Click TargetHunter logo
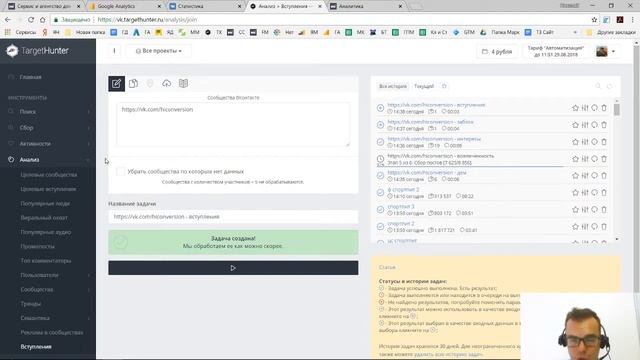 (x=38, y=51)
